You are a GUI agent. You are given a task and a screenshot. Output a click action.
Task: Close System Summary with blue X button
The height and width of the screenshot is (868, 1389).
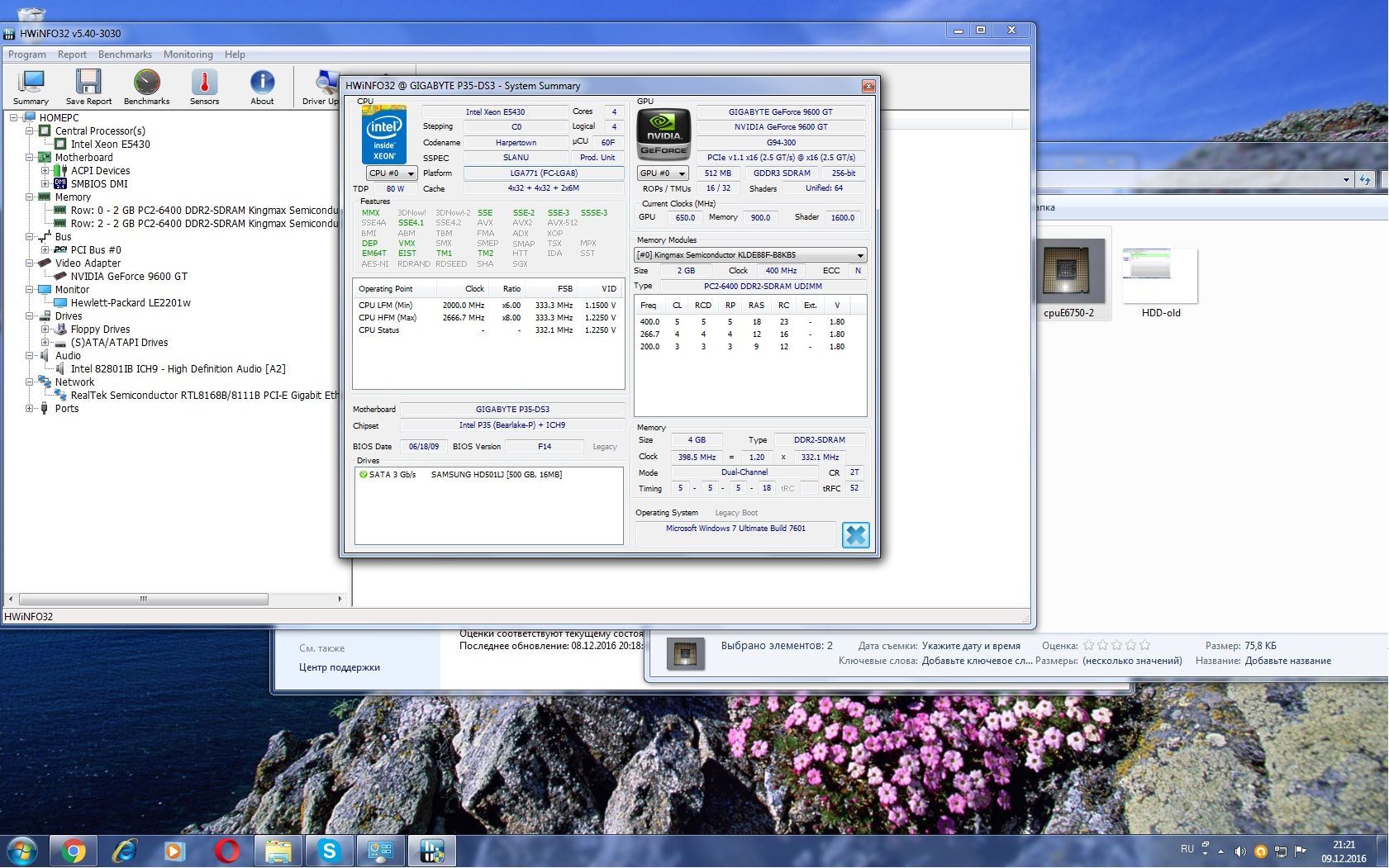pos(855,535)
